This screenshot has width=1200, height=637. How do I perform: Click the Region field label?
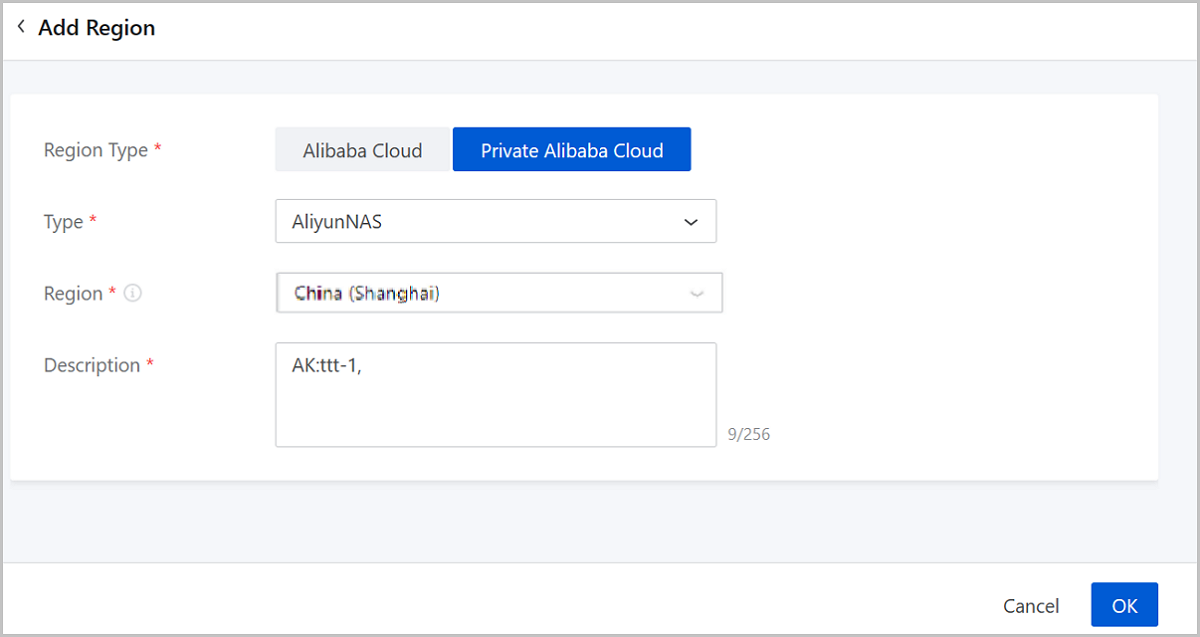tap(73, 294)
